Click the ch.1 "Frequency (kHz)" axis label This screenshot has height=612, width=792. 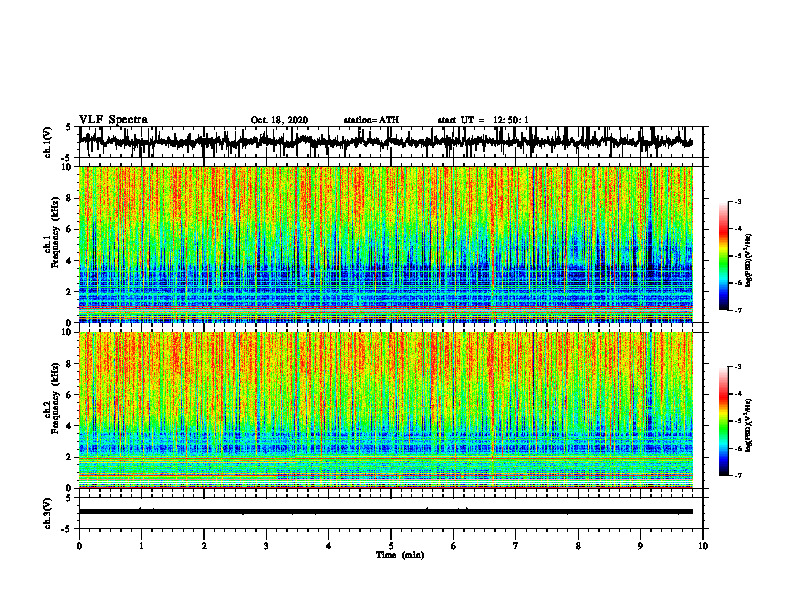[55, 232]
